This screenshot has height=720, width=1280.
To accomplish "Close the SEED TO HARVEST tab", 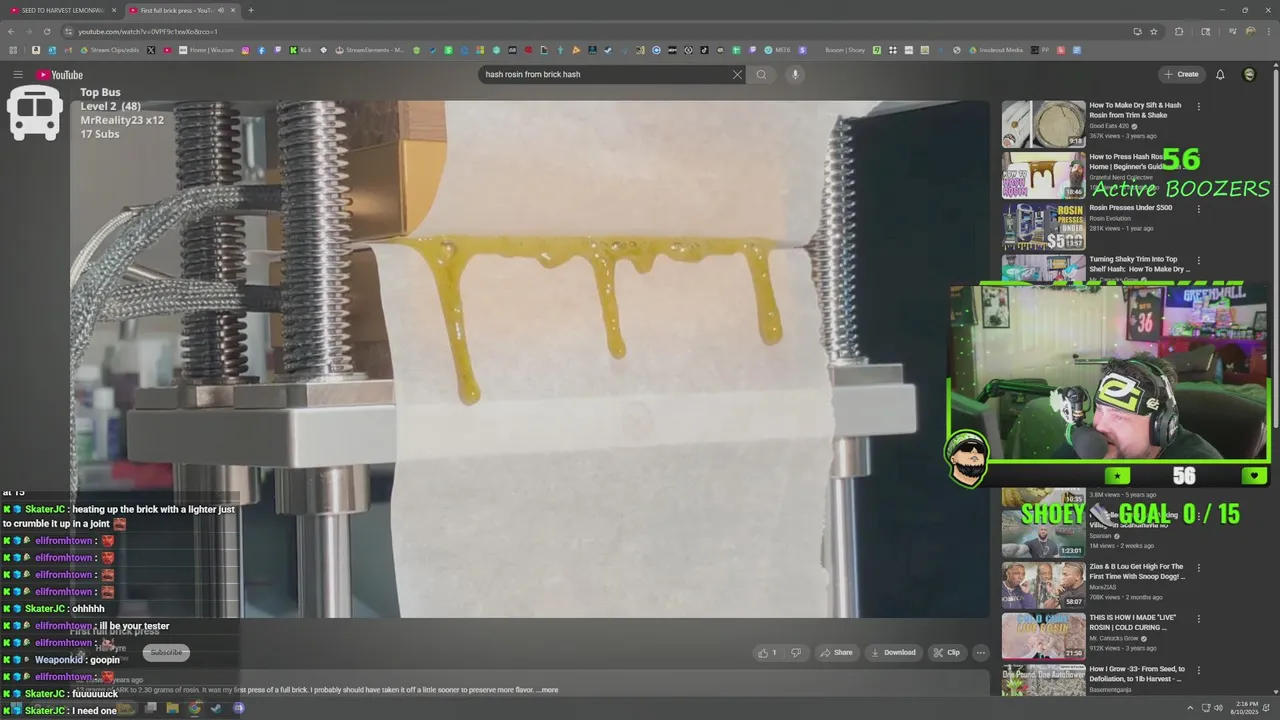I will pyautogui.click(x=114, y=10).
